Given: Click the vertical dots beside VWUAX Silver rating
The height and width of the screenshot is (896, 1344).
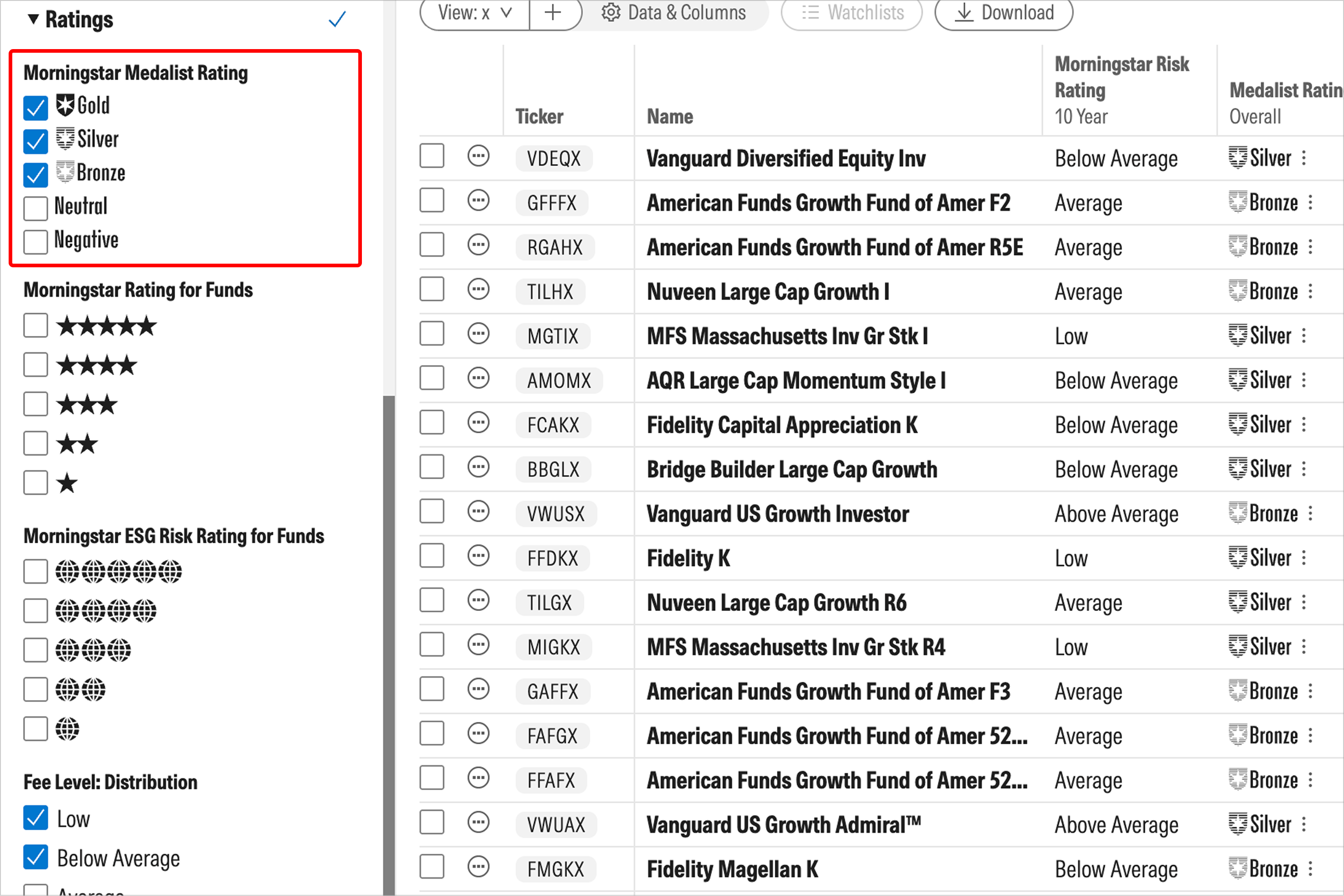Looking at the screenshot, I should (x=1304, y=825).
